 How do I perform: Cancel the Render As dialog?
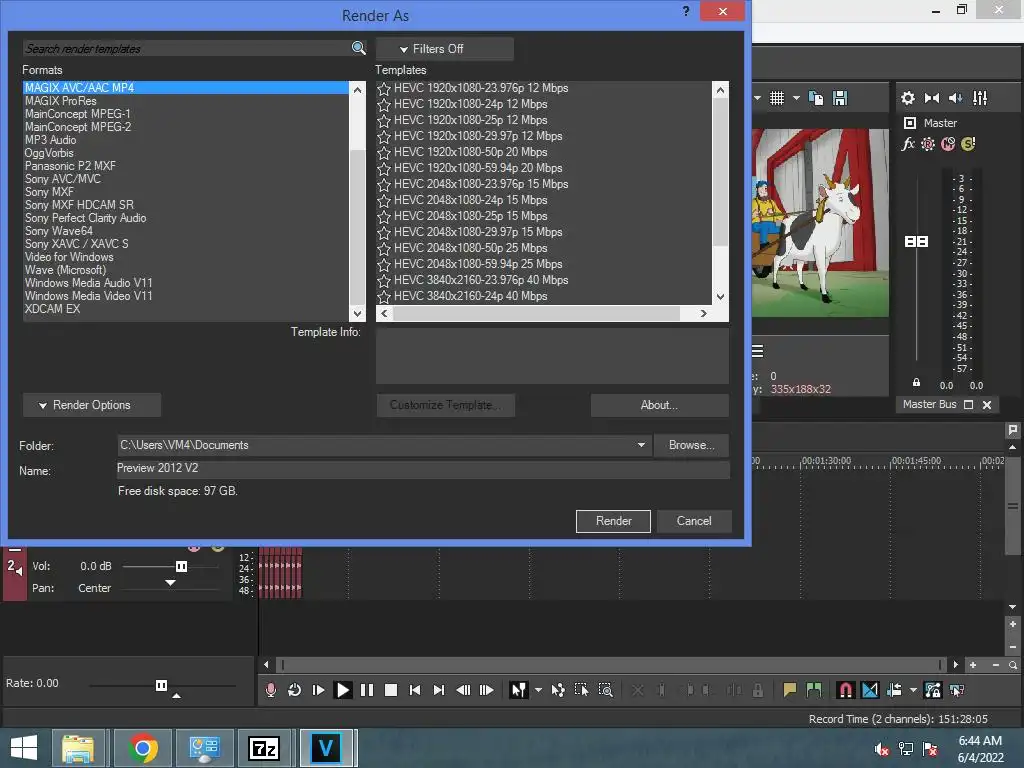[x=694, y=521]
